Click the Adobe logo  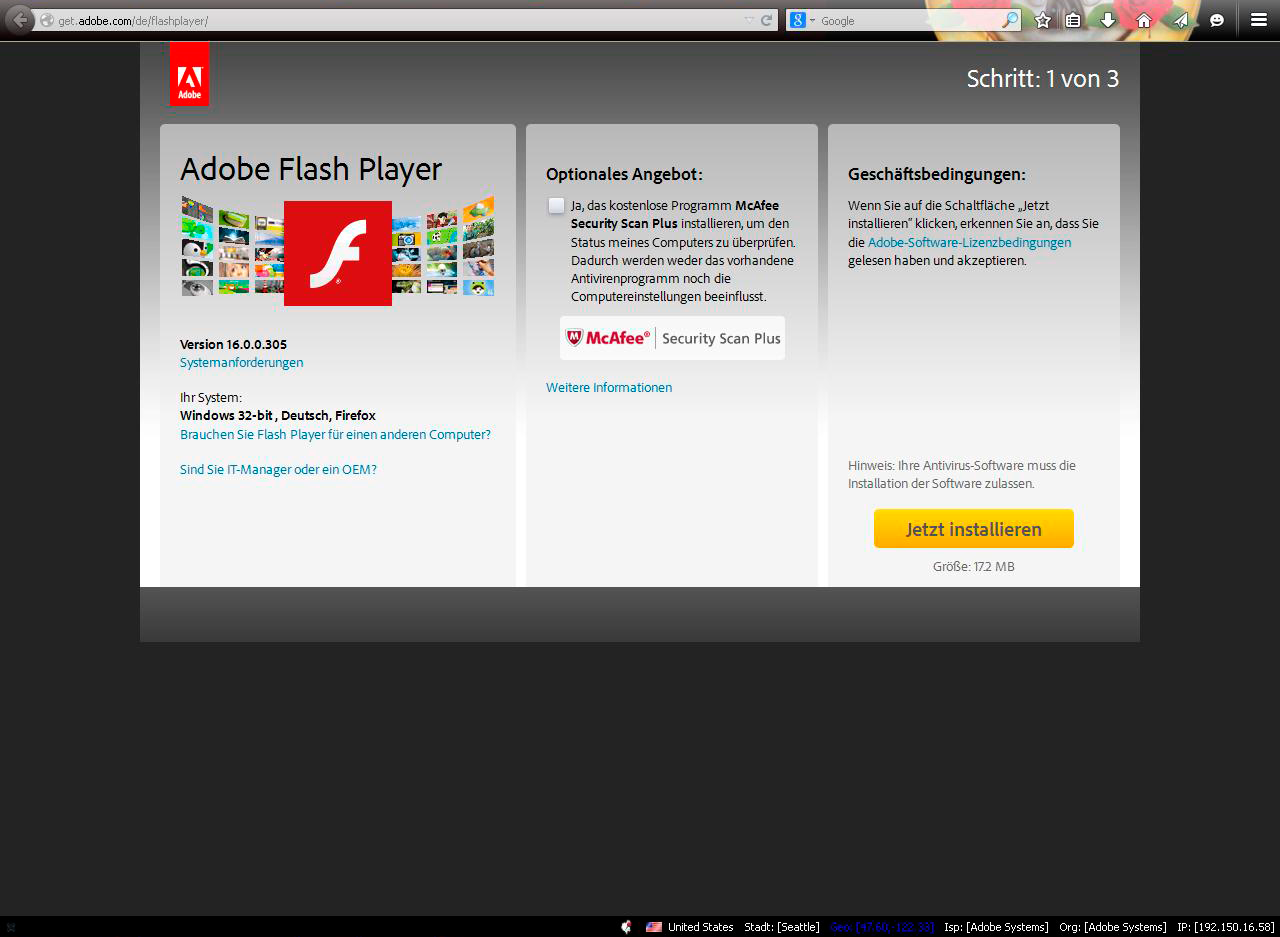(x=189, y=74)
